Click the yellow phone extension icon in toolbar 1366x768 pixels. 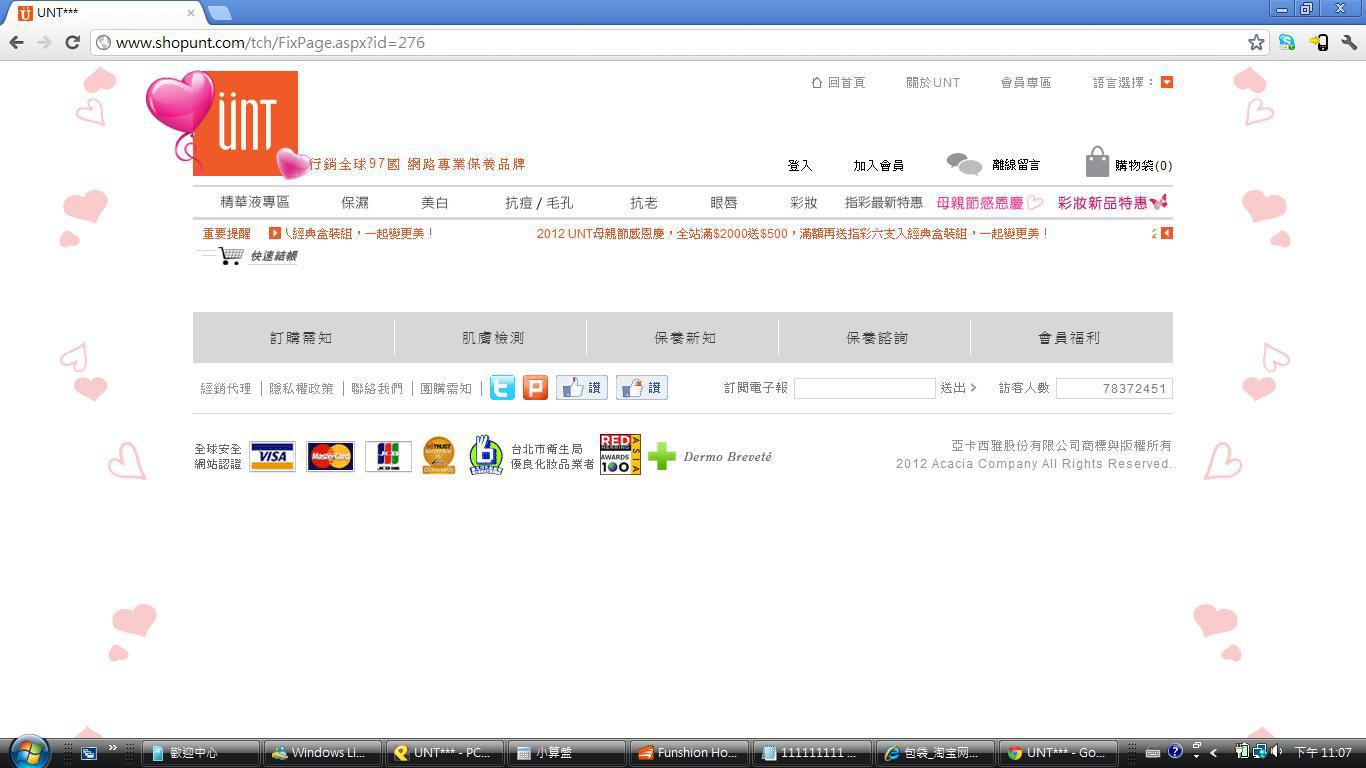click(x=1318, y=42)
